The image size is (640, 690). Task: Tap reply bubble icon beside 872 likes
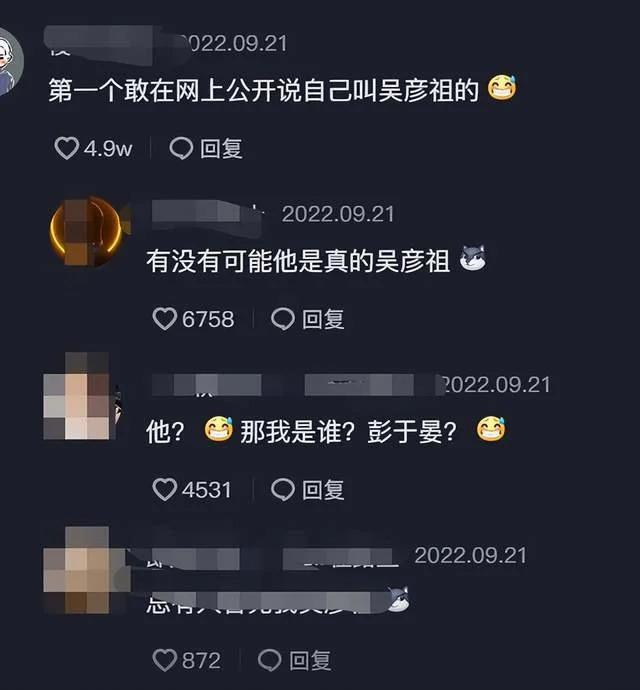coord(270,660)
